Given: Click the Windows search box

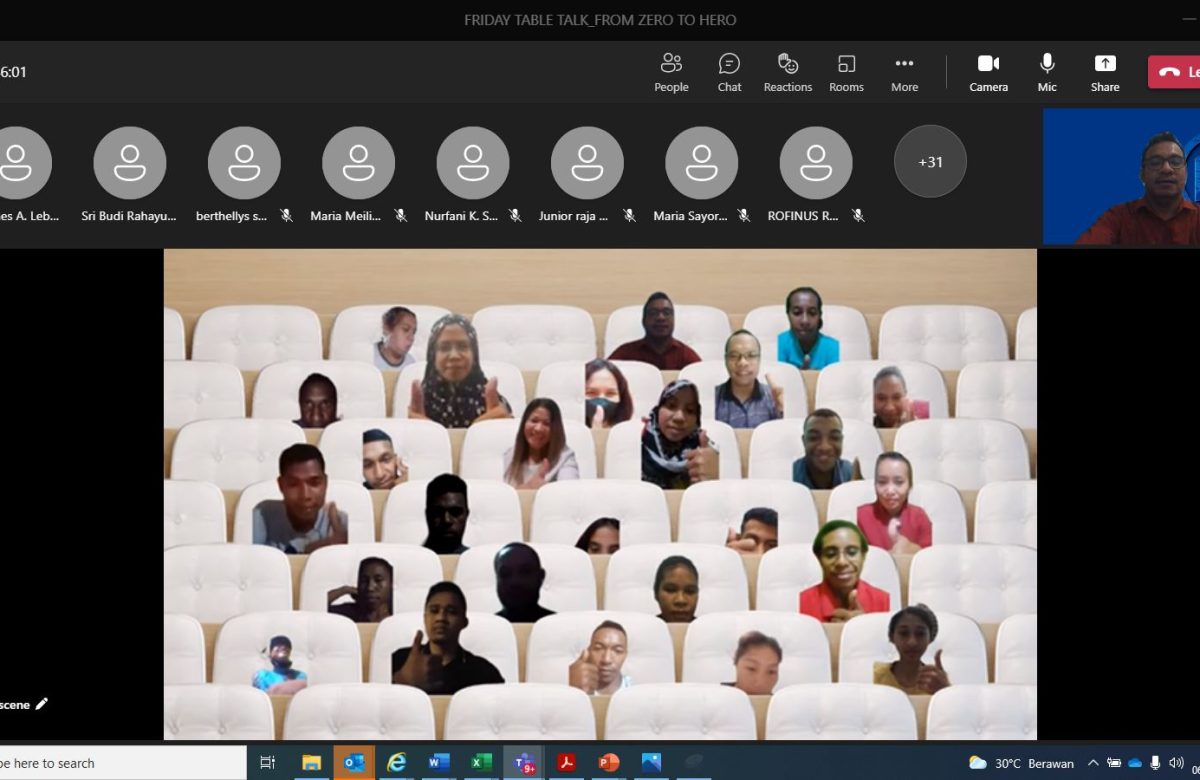Looking at the screenshot, I should [120, 763].
